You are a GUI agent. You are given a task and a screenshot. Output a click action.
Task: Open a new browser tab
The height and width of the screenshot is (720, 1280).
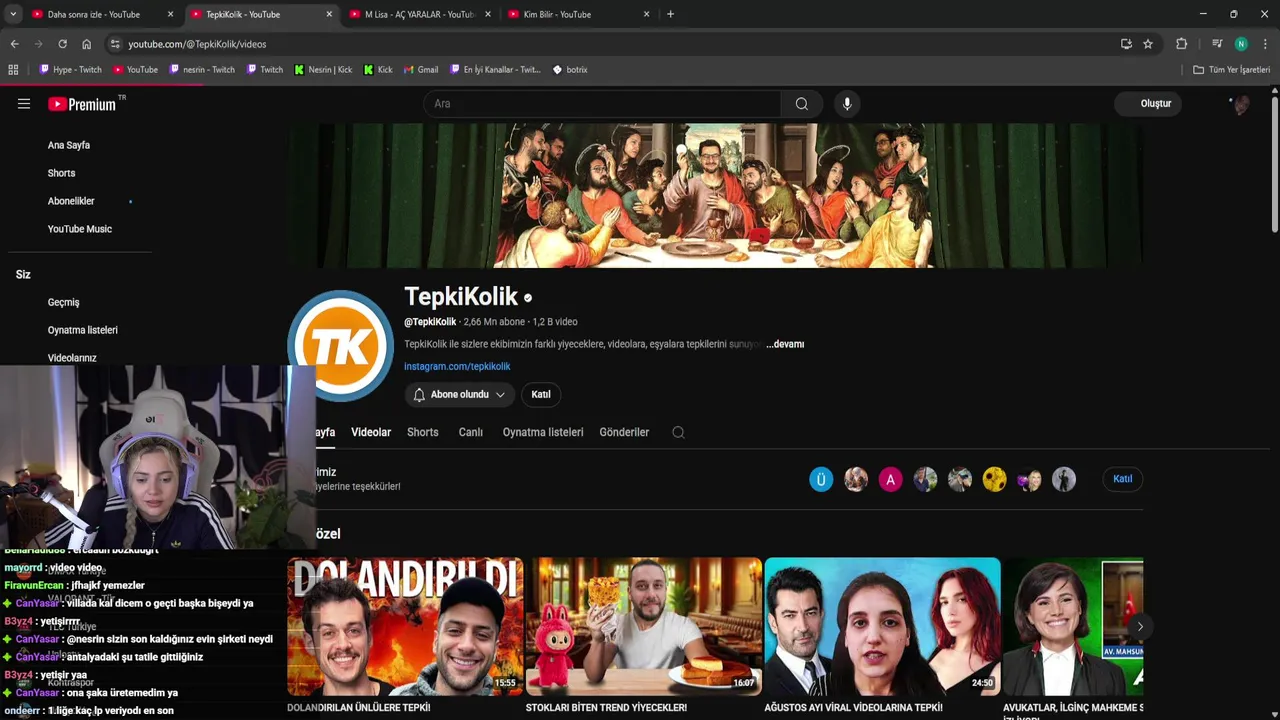click(670, 14)
